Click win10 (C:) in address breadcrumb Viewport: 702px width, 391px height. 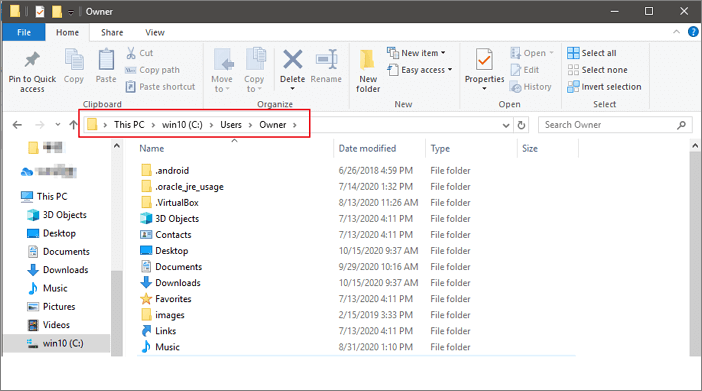pos(182,125)
